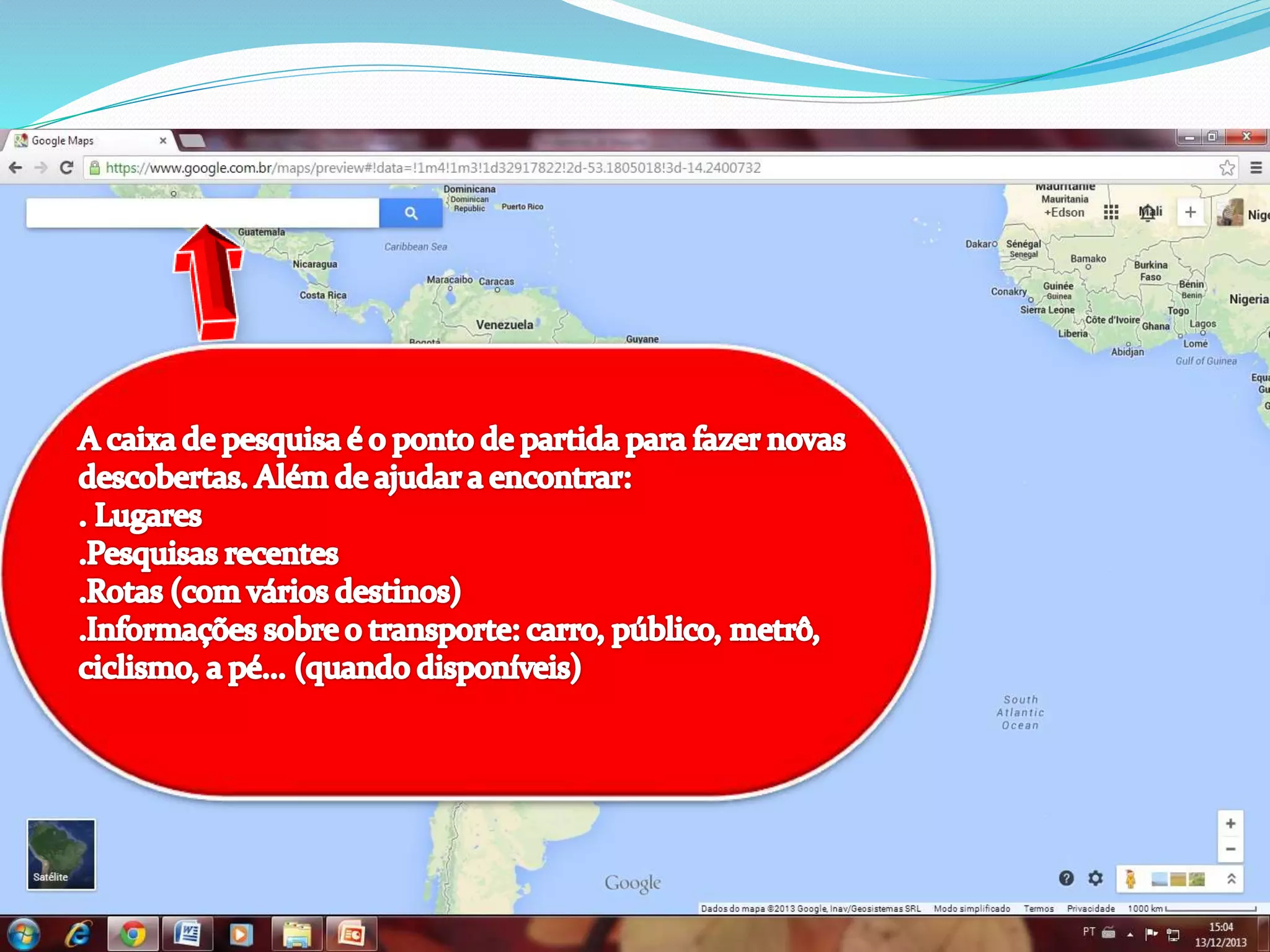Select the Pegman Street View icon

point(1130,879)
